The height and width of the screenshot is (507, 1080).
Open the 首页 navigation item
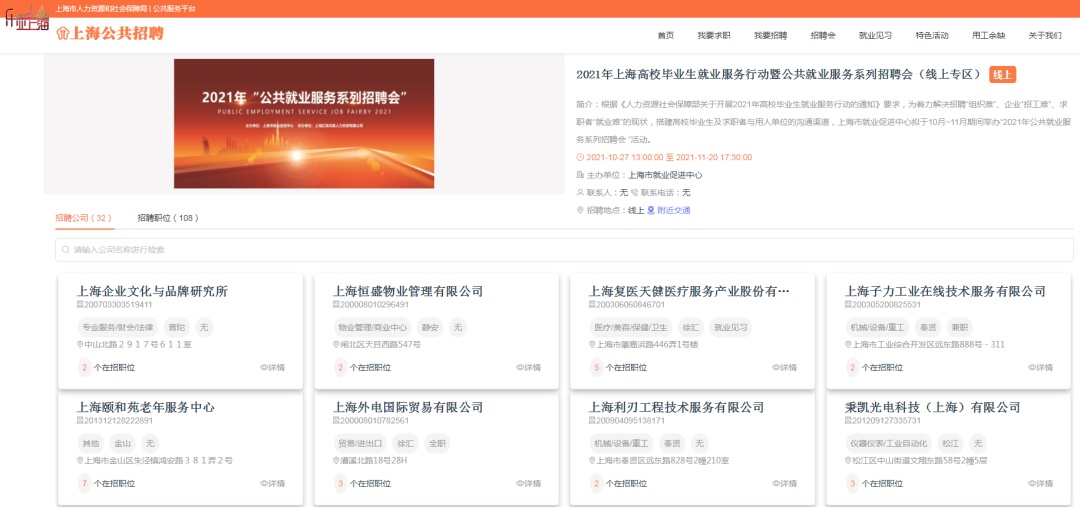665,36
